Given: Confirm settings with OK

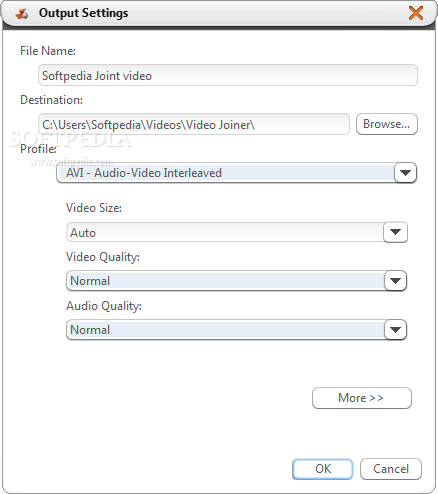Looking at the screenshot, I should tap(323, 469).
